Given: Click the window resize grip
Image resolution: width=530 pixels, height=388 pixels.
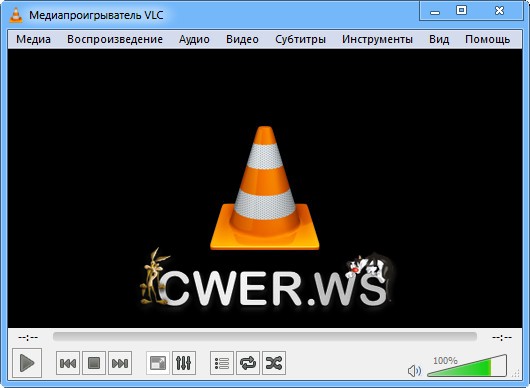Looking at the screenshot, I should click(x=516, y=374).
